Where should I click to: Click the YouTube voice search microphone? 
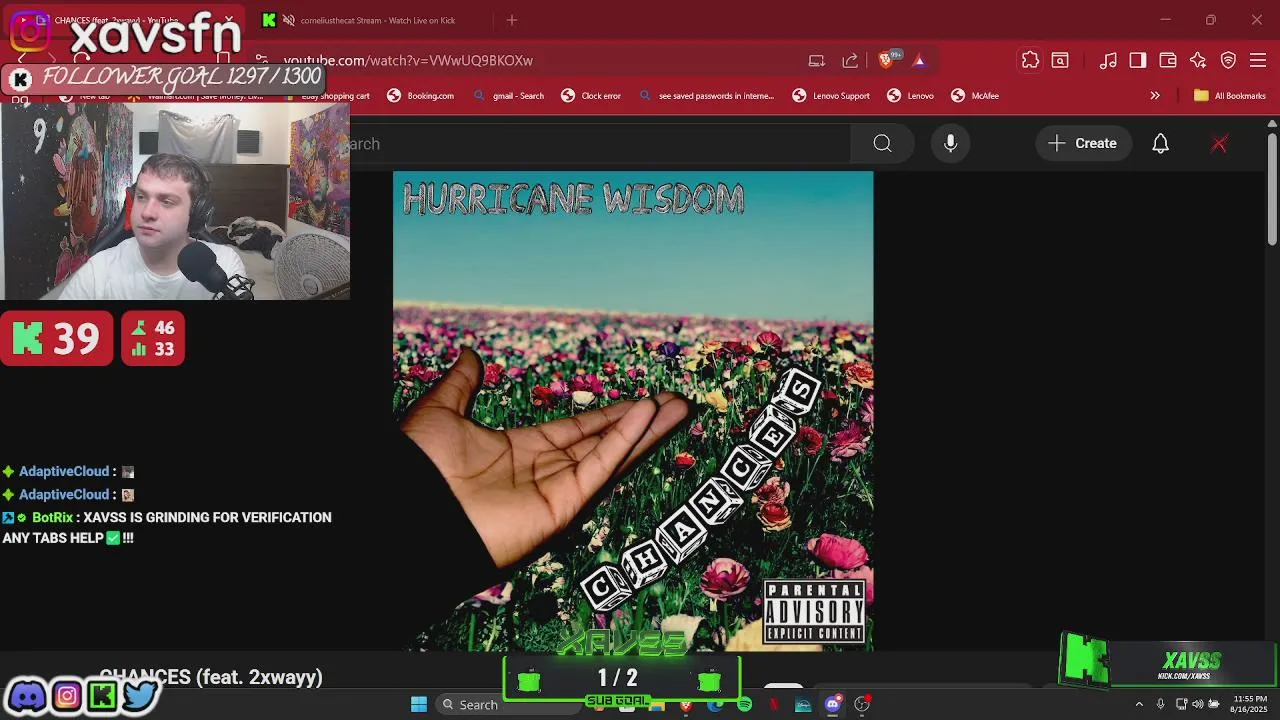coord(951,144)
